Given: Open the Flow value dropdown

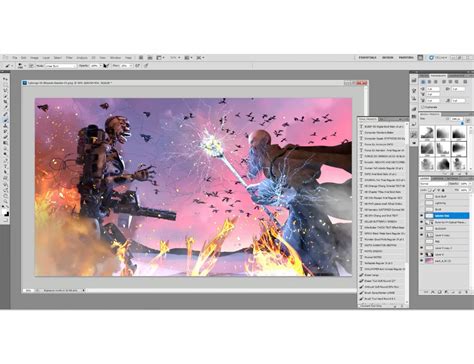Looking at the screenshot, I should (131, 66).
